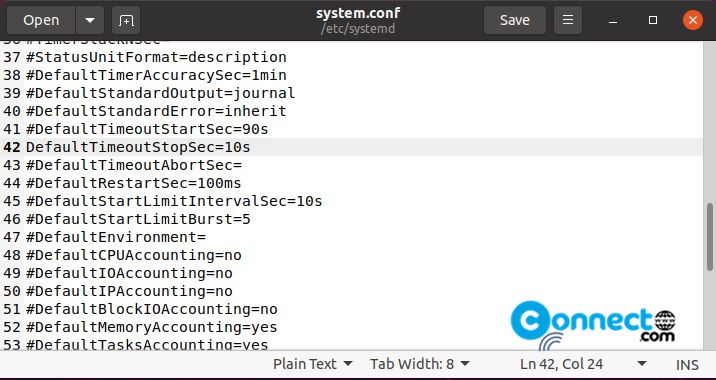This screenshot has height=380, width=716.
Task: Close the gedit window
Action: click(693, 20)
